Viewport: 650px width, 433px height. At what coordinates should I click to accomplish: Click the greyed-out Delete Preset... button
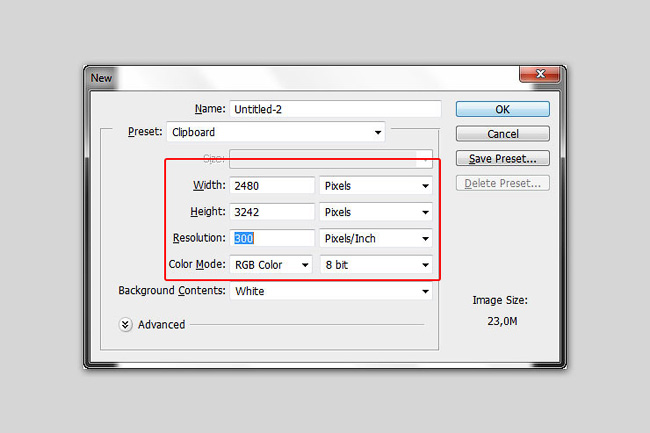click(x=502, y=183)
